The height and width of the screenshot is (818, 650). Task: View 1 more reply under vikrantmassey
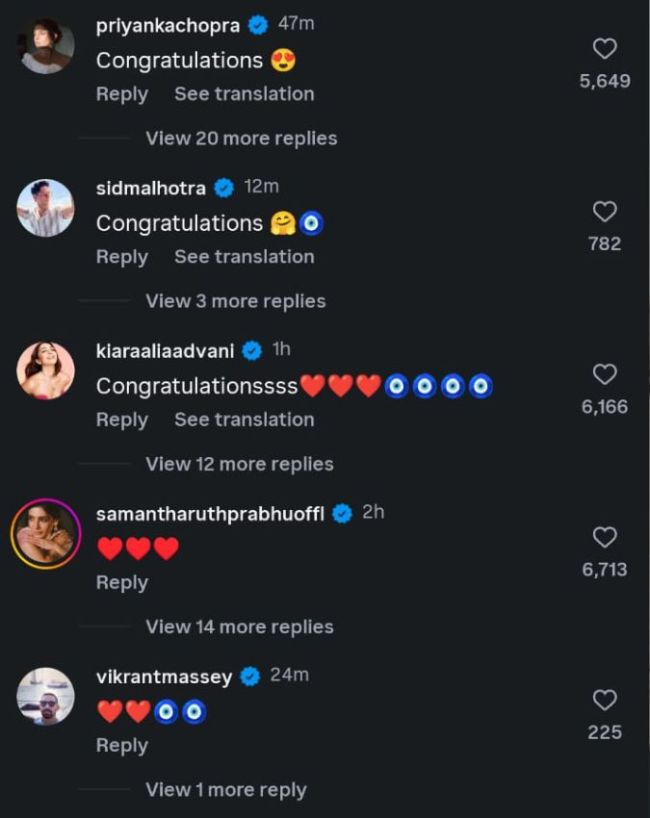(x=225, y=790)
